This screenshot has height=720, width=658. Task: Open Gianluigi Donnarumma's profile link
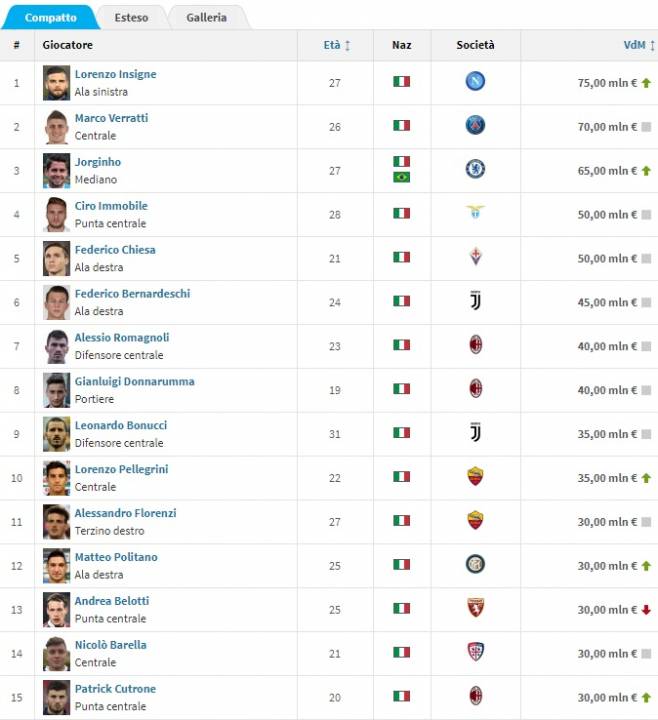(135, 381)
